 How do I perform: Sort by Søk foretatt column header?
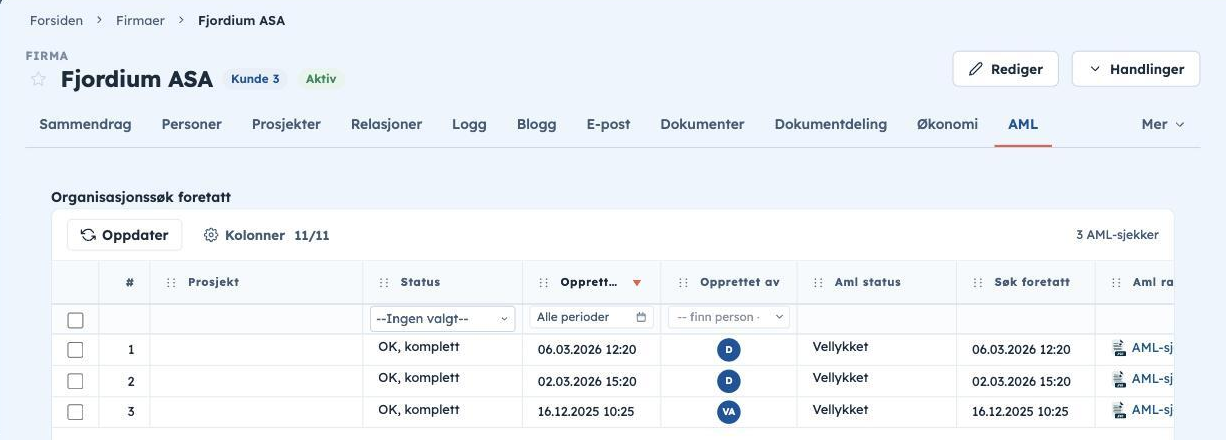pos(1032,282)
